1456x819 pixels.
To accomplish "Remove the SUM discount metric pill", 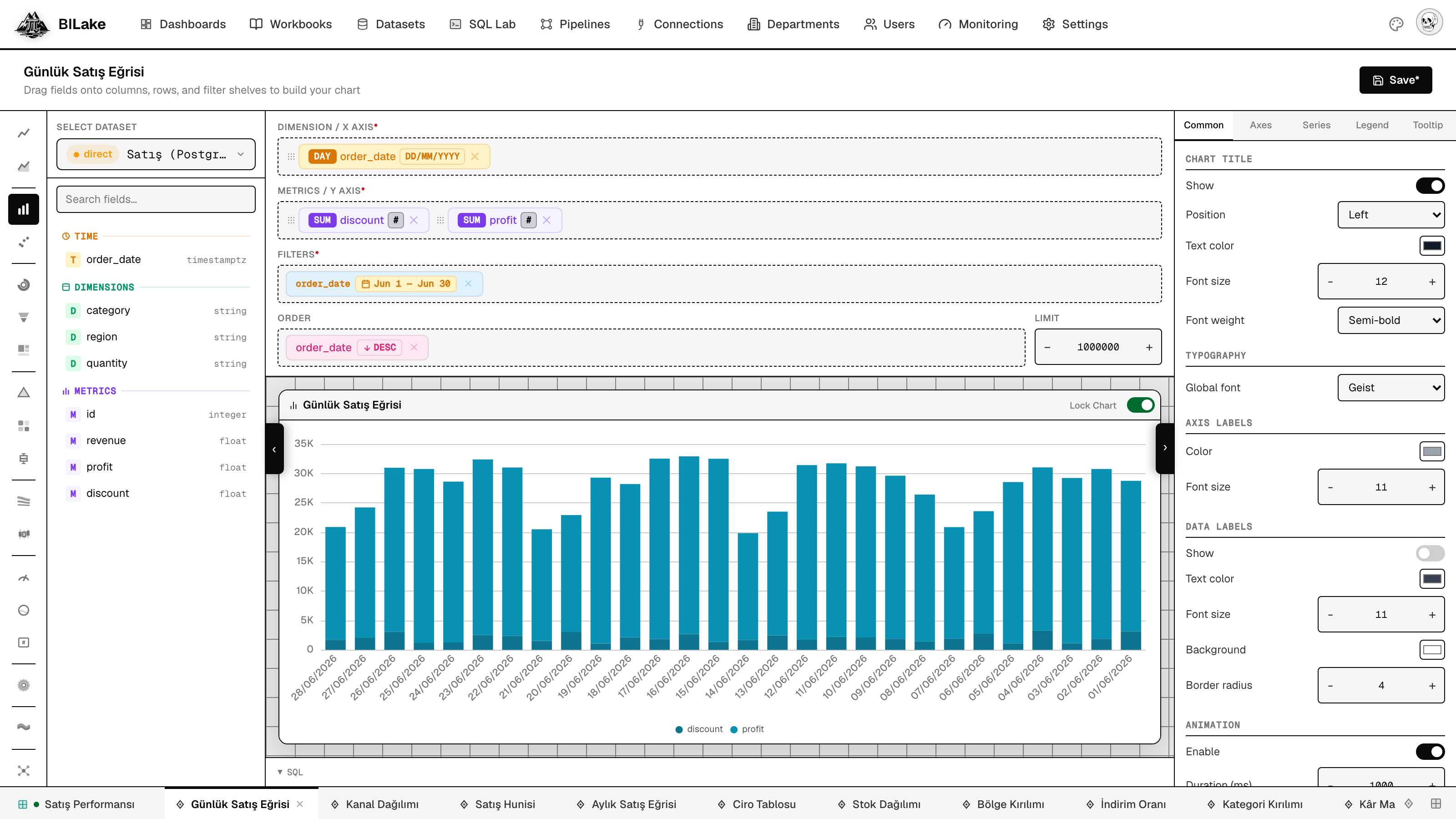I will click(x=414, y=220).
